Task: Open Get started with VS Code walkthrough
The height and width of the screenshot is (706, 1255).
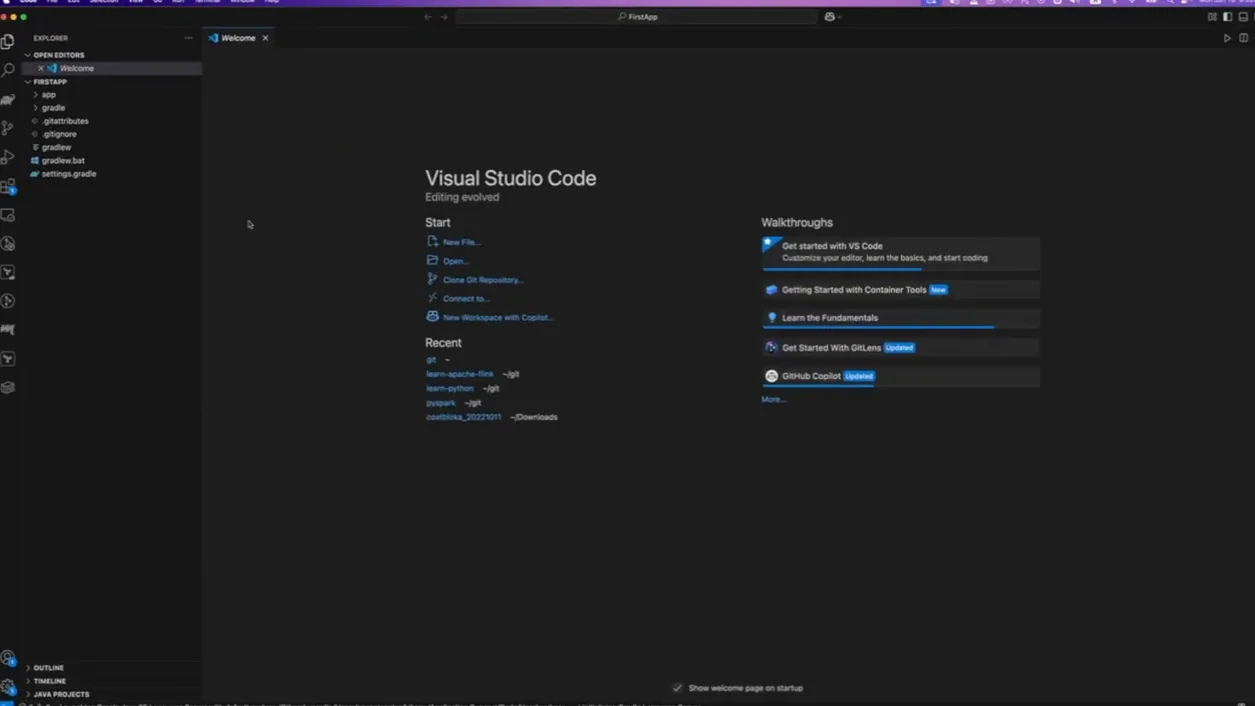Action: click(900, 253)
